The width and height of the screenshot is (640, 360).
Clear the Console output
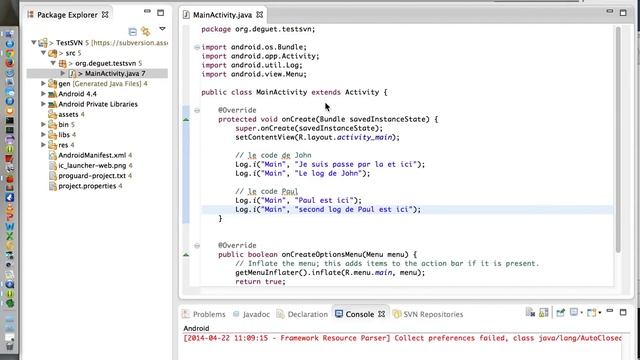530,313
